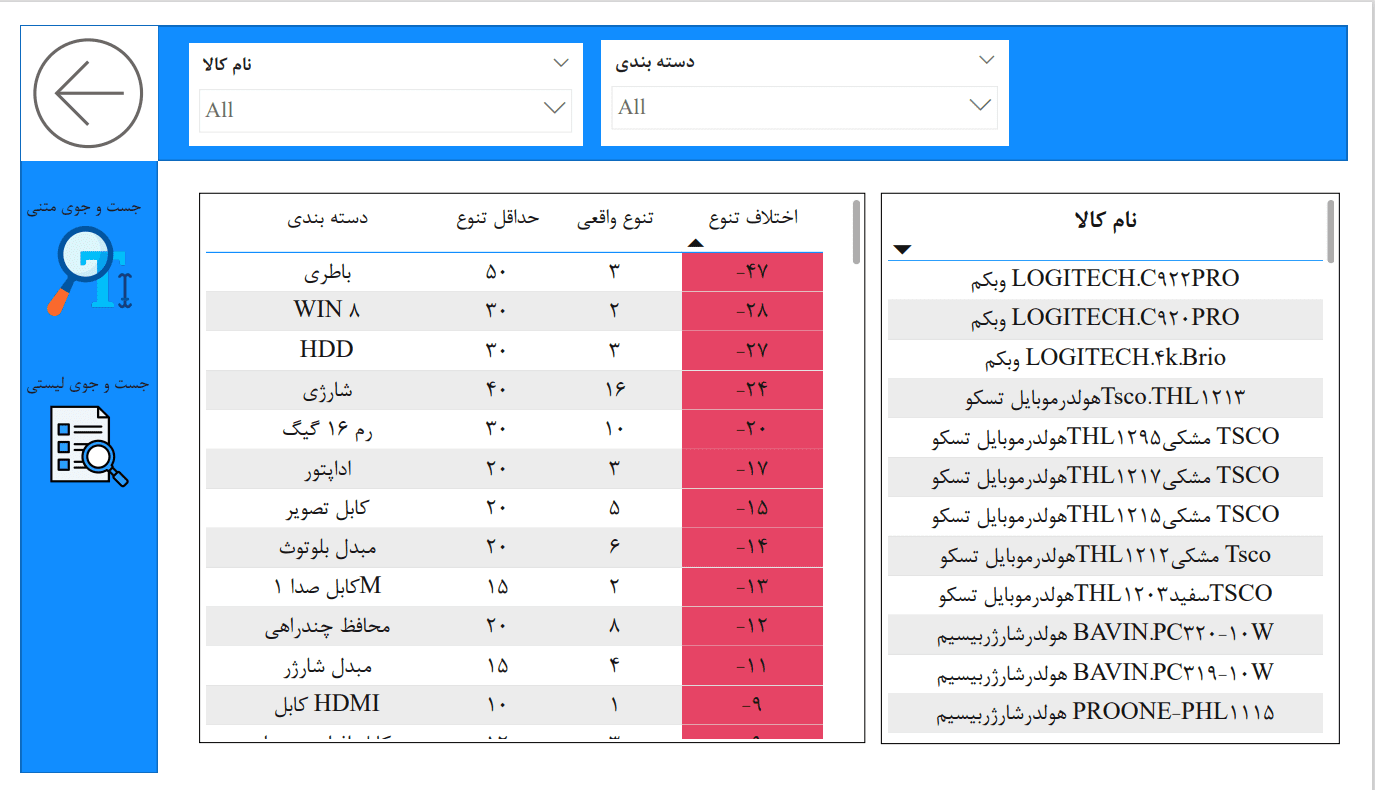Select TSCO THL۱۲۱۷ مشکی holder row
Screen dimensions: 1375x790
pos(1105,476)
